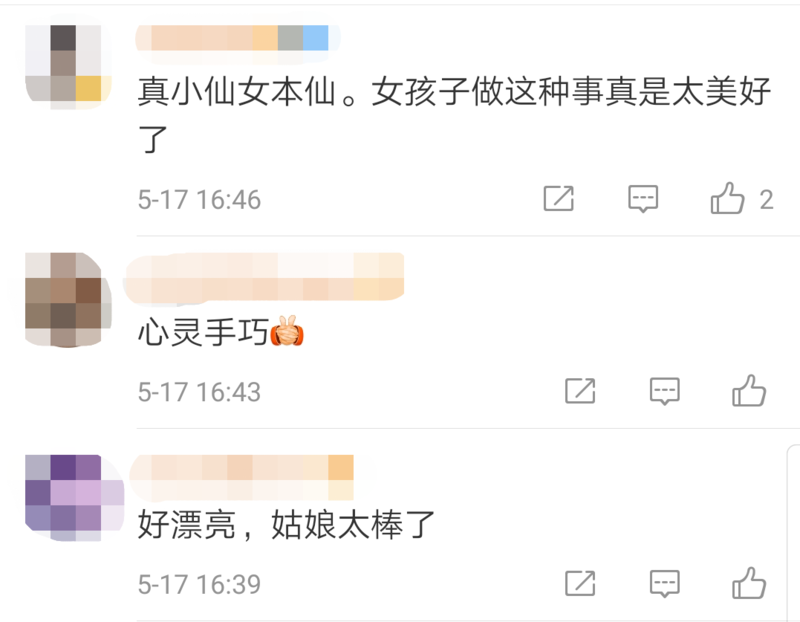800x622 pixels.
Task: Like the 心灵手巧 comment
Action: coord(749,390)
